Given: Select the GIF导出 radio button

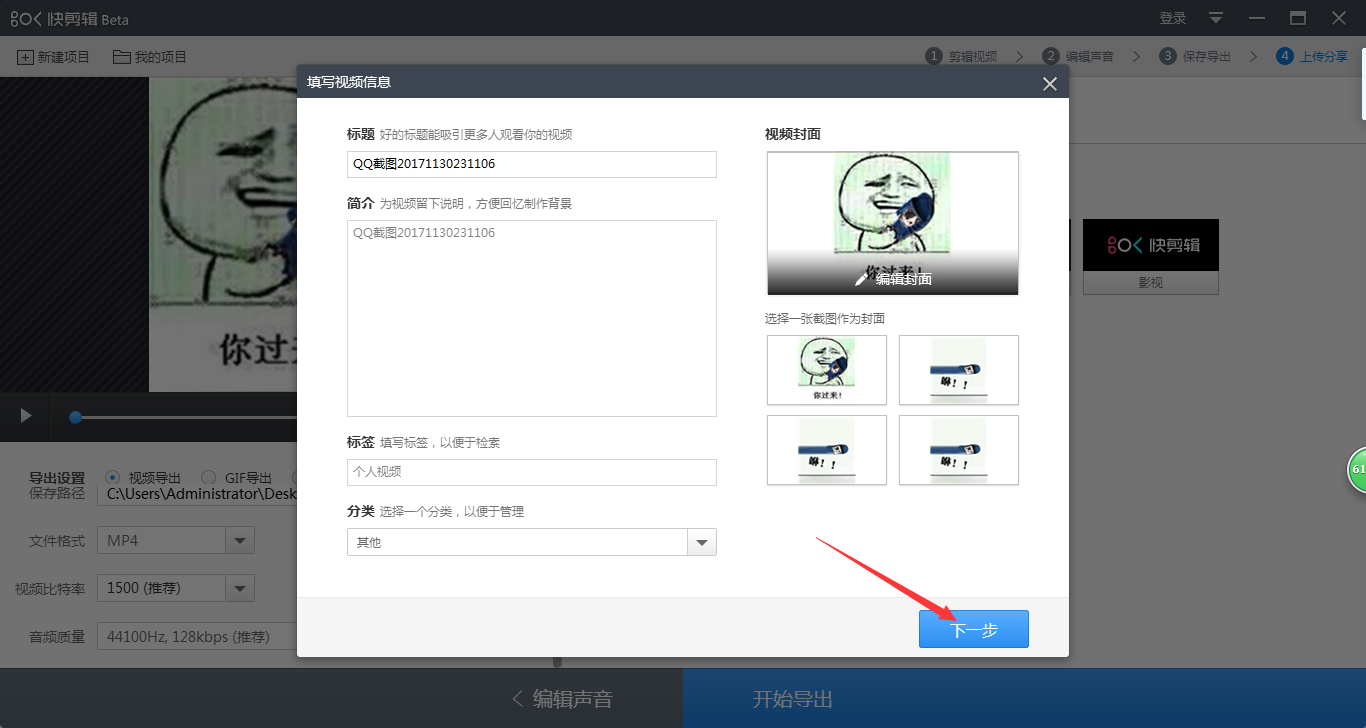Looking at the screenshot, I should [208, 478].
